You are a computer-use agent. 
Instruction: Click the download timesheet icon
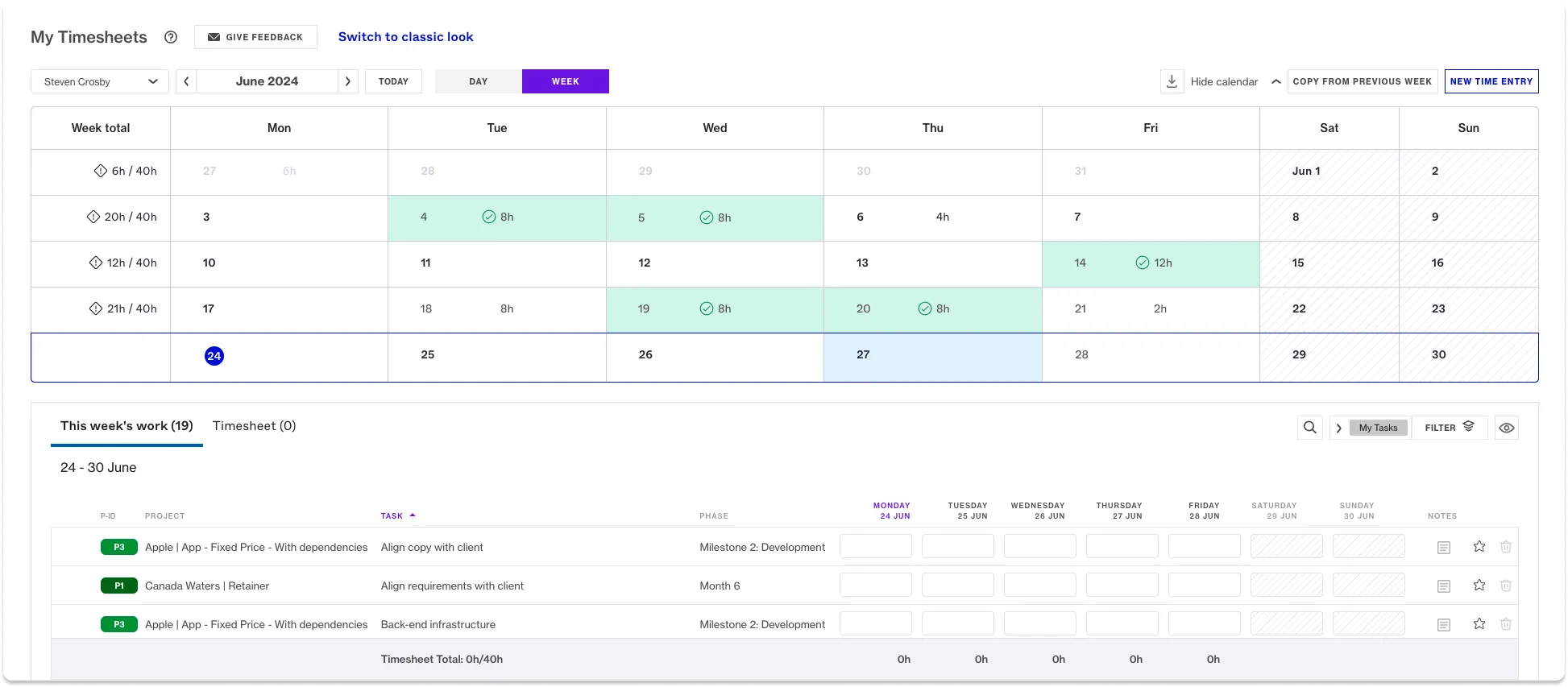(1172, 81)
